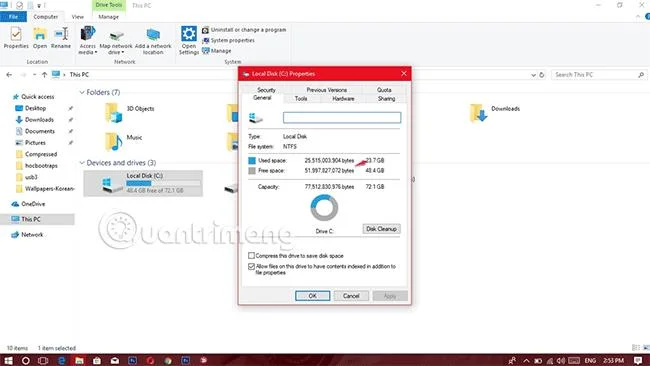Click OK in the Properties dialog

coord(313,296)
